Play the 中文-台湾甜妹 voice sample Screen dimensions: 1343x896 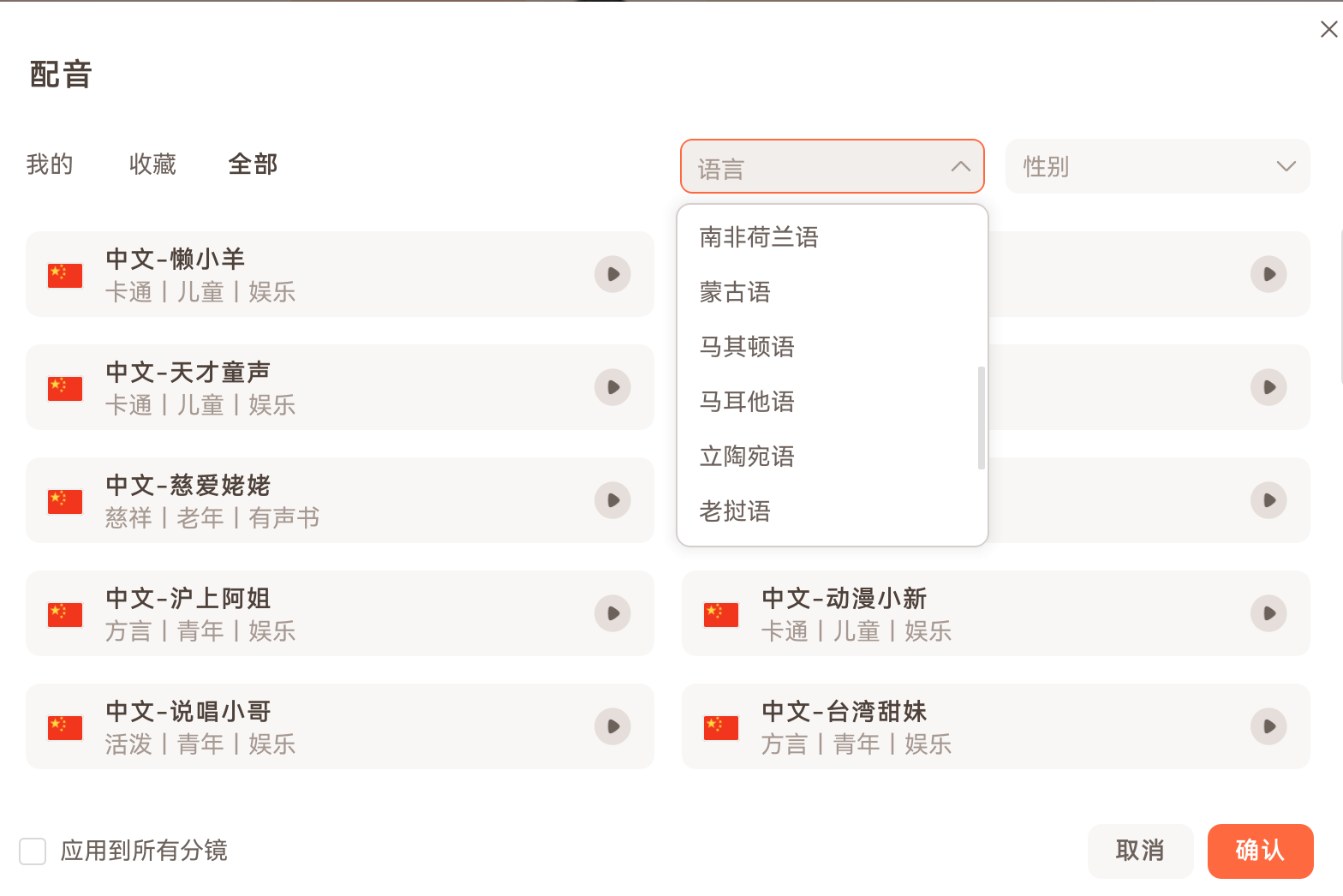pos(1268,726)
